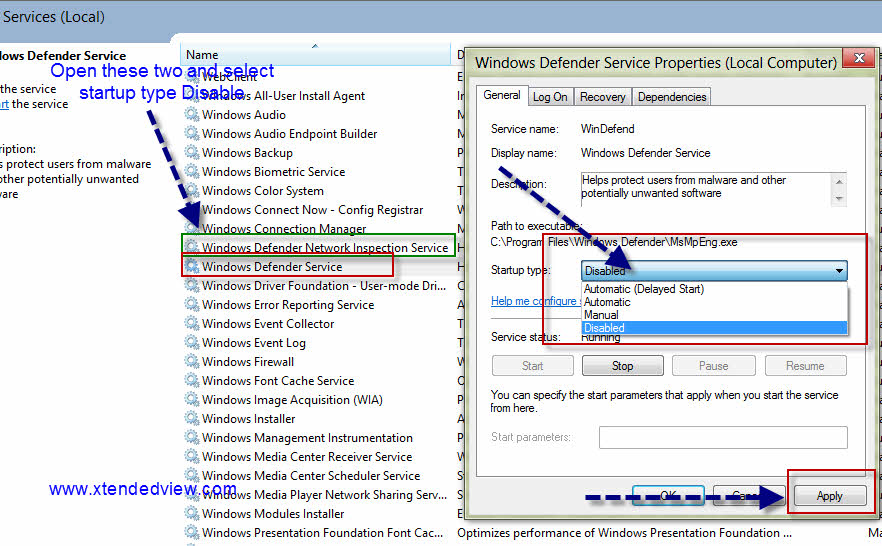Select Windows Defender Network Inspection Service row

[318, 247]
